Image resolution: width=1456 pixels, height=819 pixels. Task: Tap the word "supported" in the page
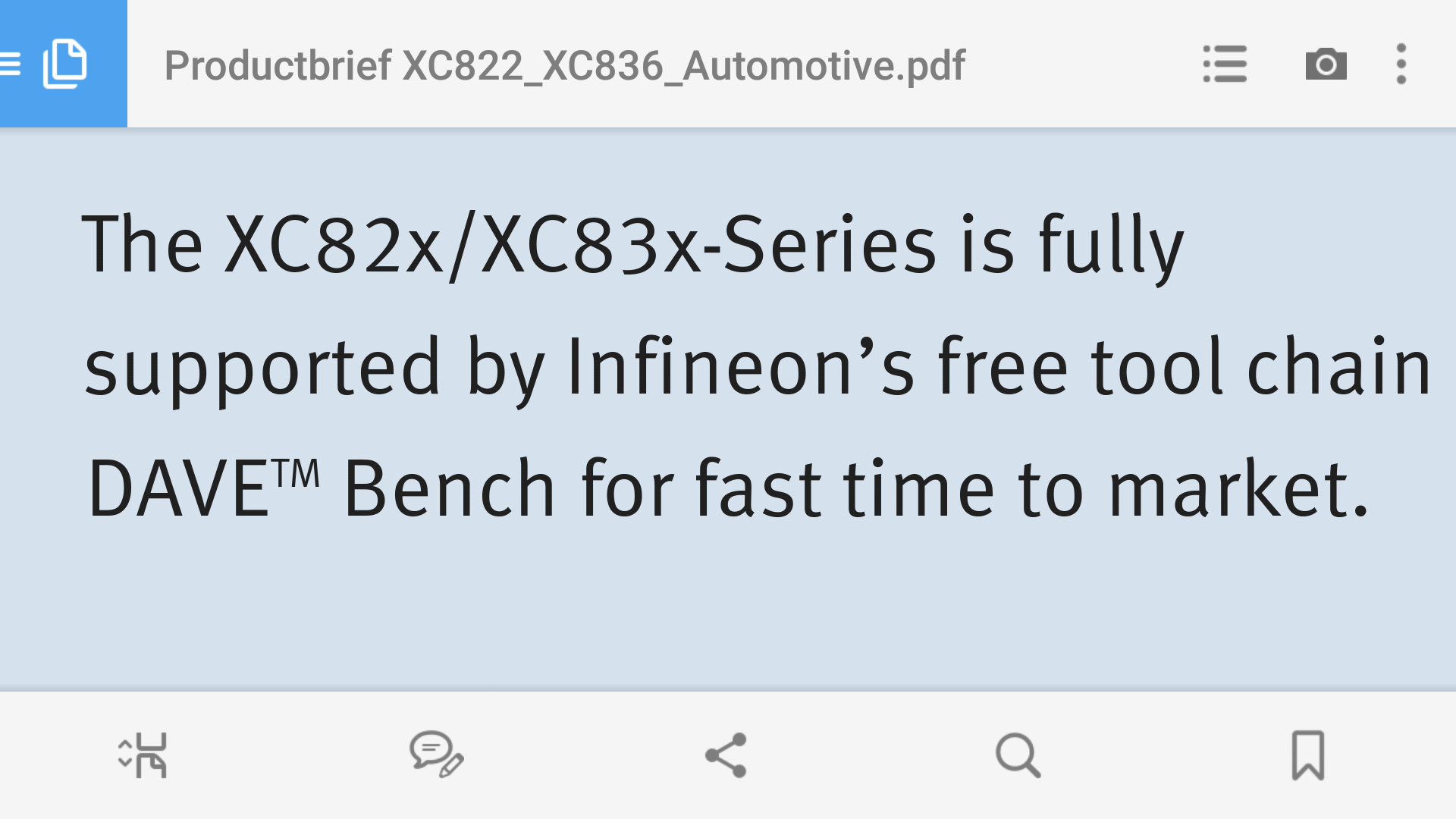(262, 369)
